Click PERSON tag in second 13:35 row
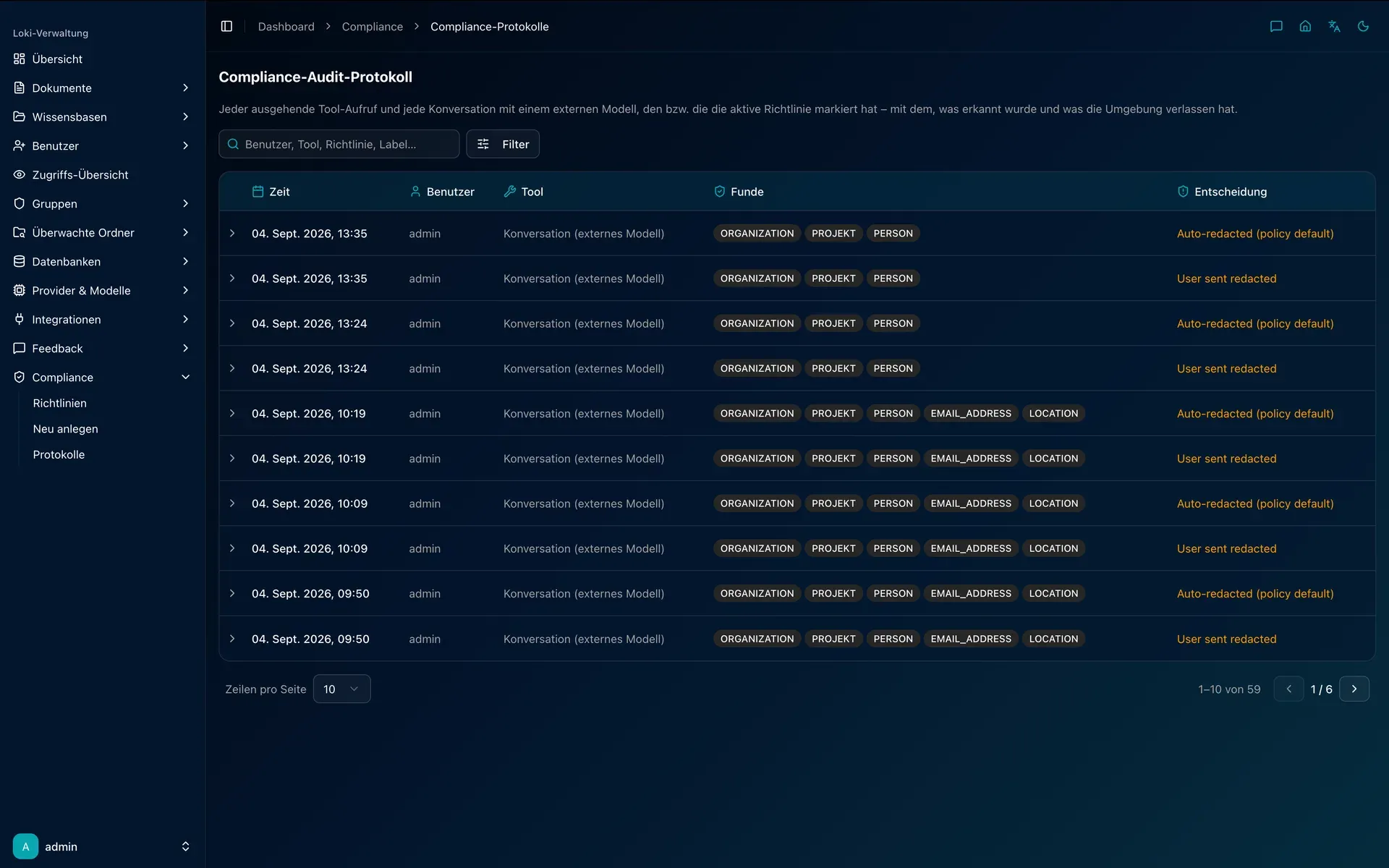 [x=893, y=278]
